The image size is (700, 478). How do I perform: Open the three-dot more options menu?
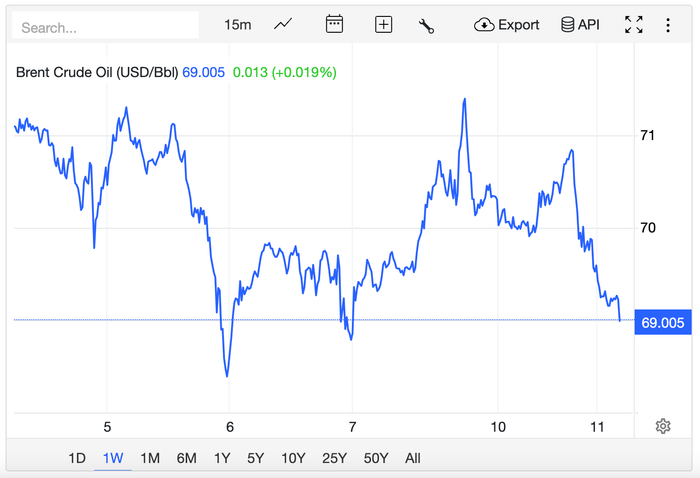click(668, 25)
